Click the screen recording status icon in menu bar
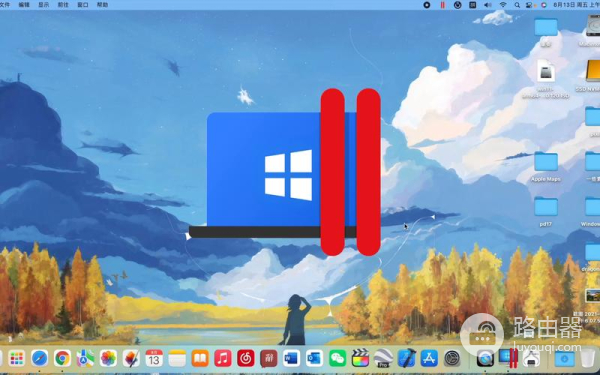The width and height of the screenshot is (600, 375). [x=427, y=5]
